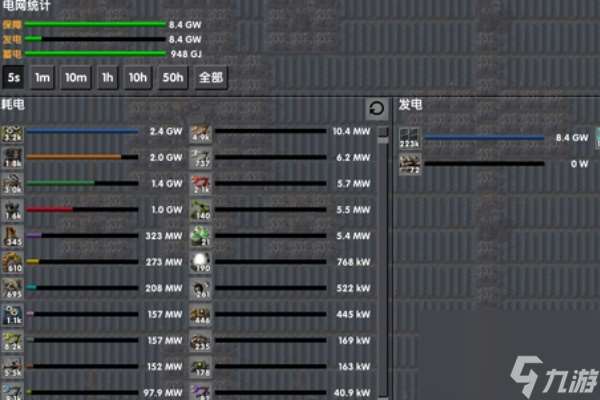Click the 140 icon beside 5.5 MW
600x400 pixels.
click(x=201, y=210)
